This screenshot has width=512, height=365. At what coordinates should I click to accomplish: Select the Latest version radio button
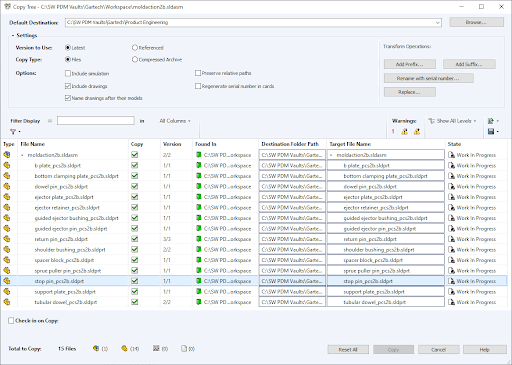pos(68,48)
